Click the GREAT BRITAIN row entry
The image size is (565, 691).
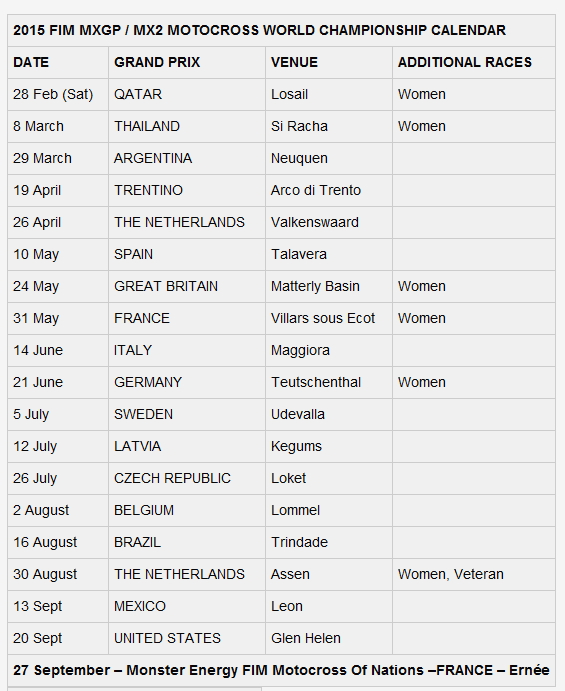pyautogui.click(x=187, y=286)
